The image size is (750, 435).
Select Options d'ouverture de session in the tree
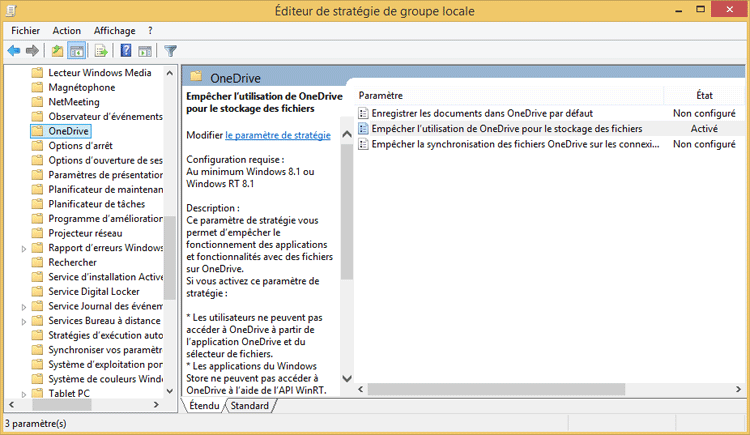pyautogui.click(x=105, y=160)
